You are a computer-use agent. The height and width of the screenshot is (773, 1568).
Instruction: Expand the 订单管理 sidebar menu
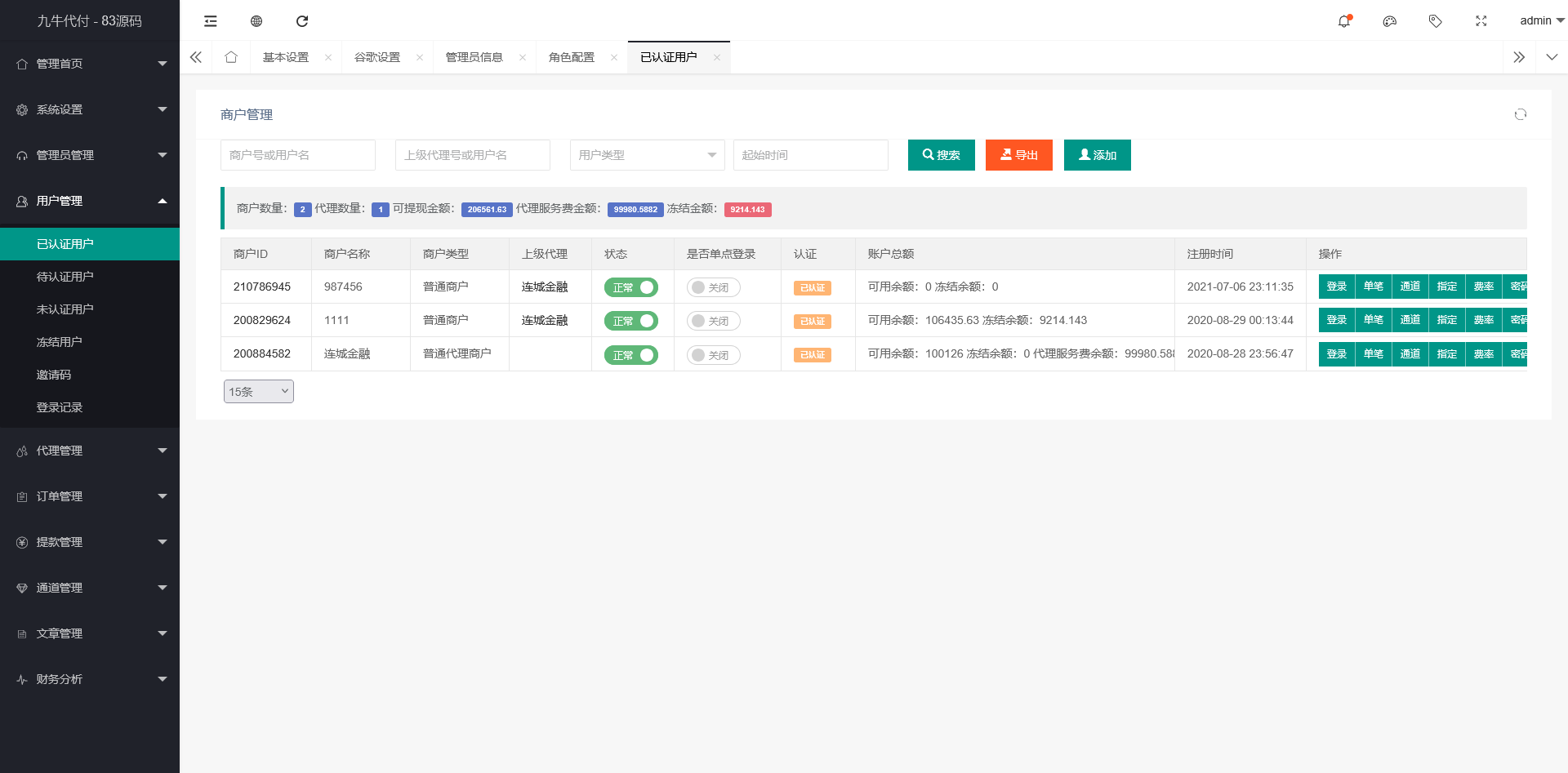(90, 496)
